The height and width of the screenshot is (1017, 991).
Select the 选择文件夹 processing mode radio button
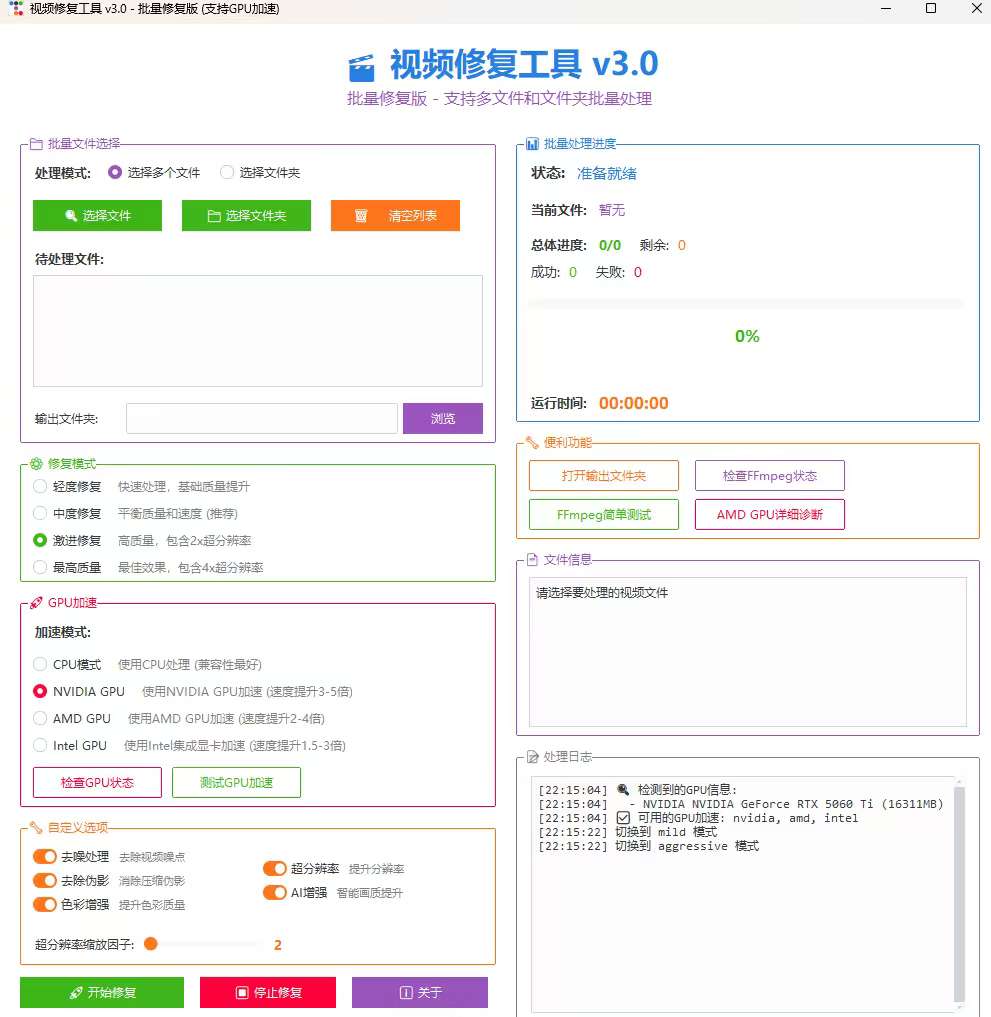coord(227,173)
